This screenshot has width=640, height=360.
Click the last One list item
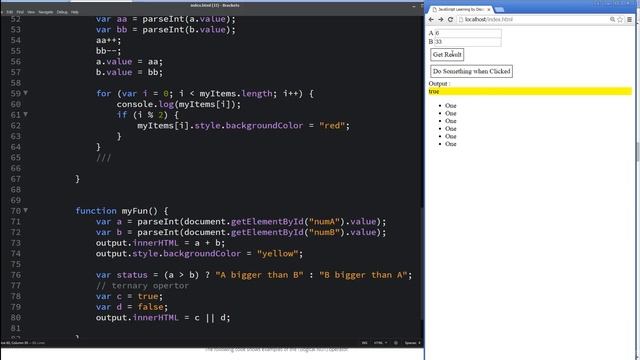click(x=451, y=144)
